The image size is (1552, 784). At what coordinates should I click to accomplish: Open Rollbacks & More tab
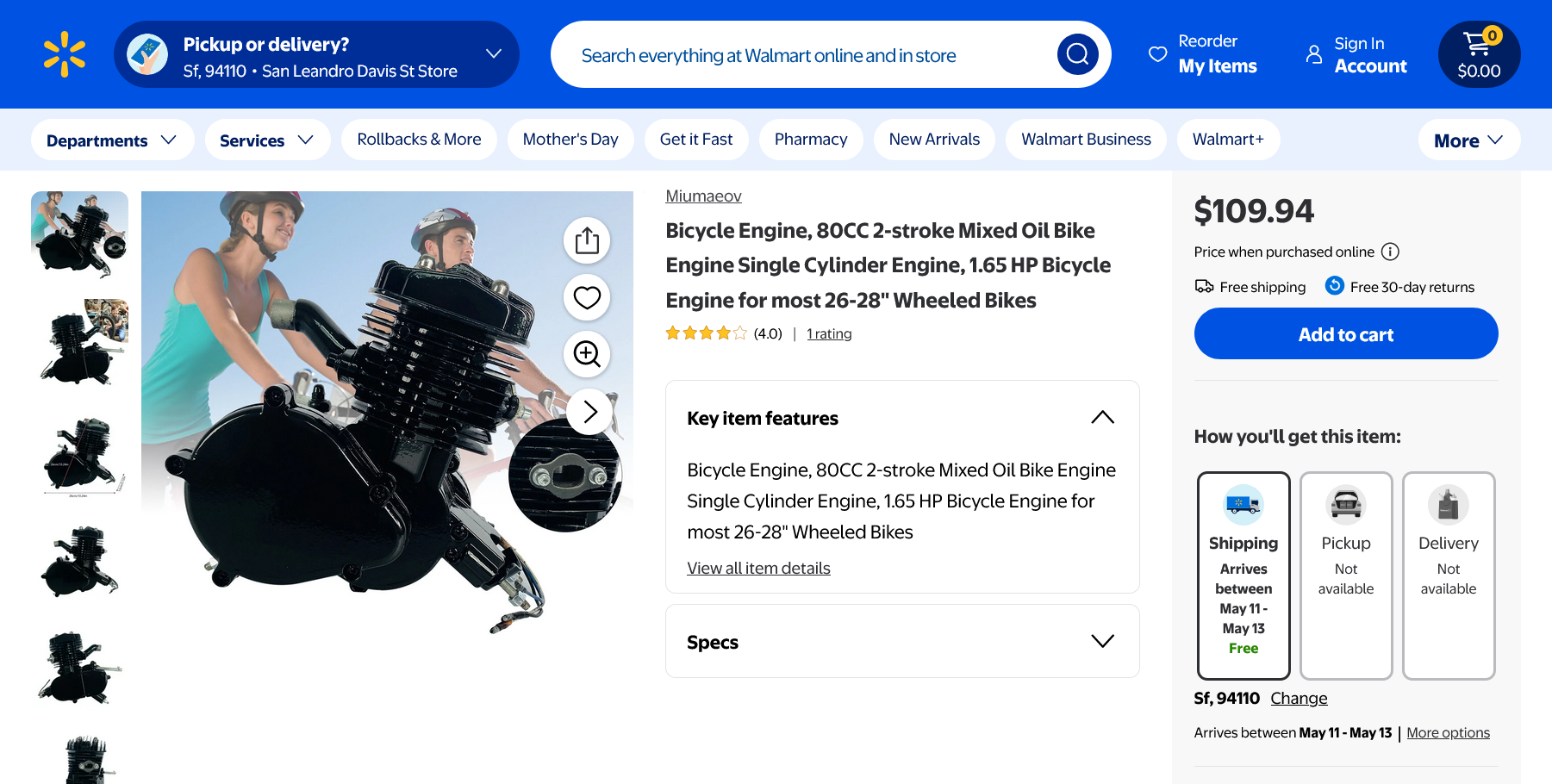coord(419,140)
